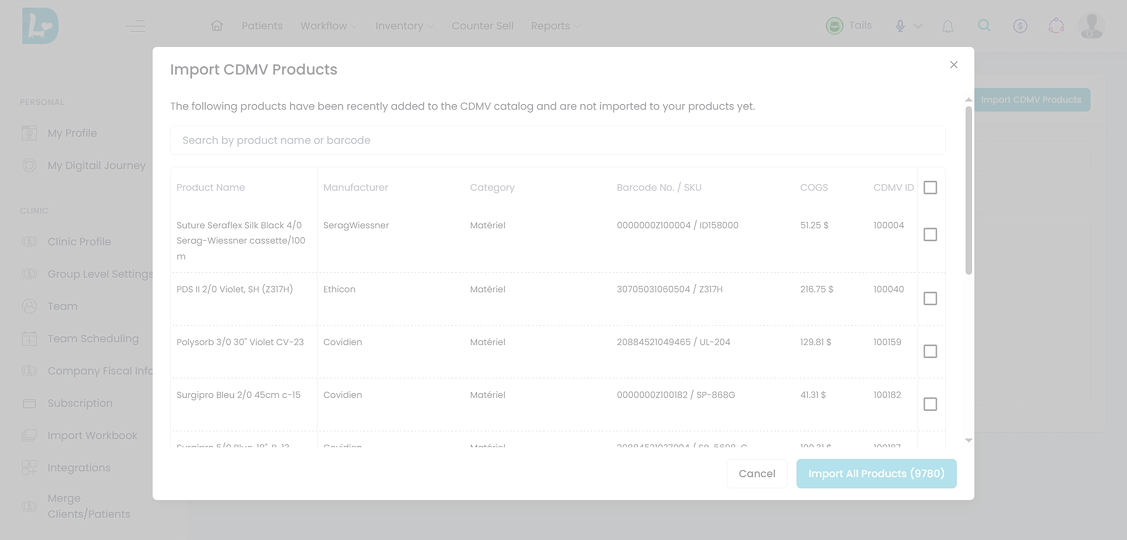Tick the Surgipro Bleu 2/0 row checkbox
Image resolution: width=1127 pixels, height=540 pixels.
[930, 405]
